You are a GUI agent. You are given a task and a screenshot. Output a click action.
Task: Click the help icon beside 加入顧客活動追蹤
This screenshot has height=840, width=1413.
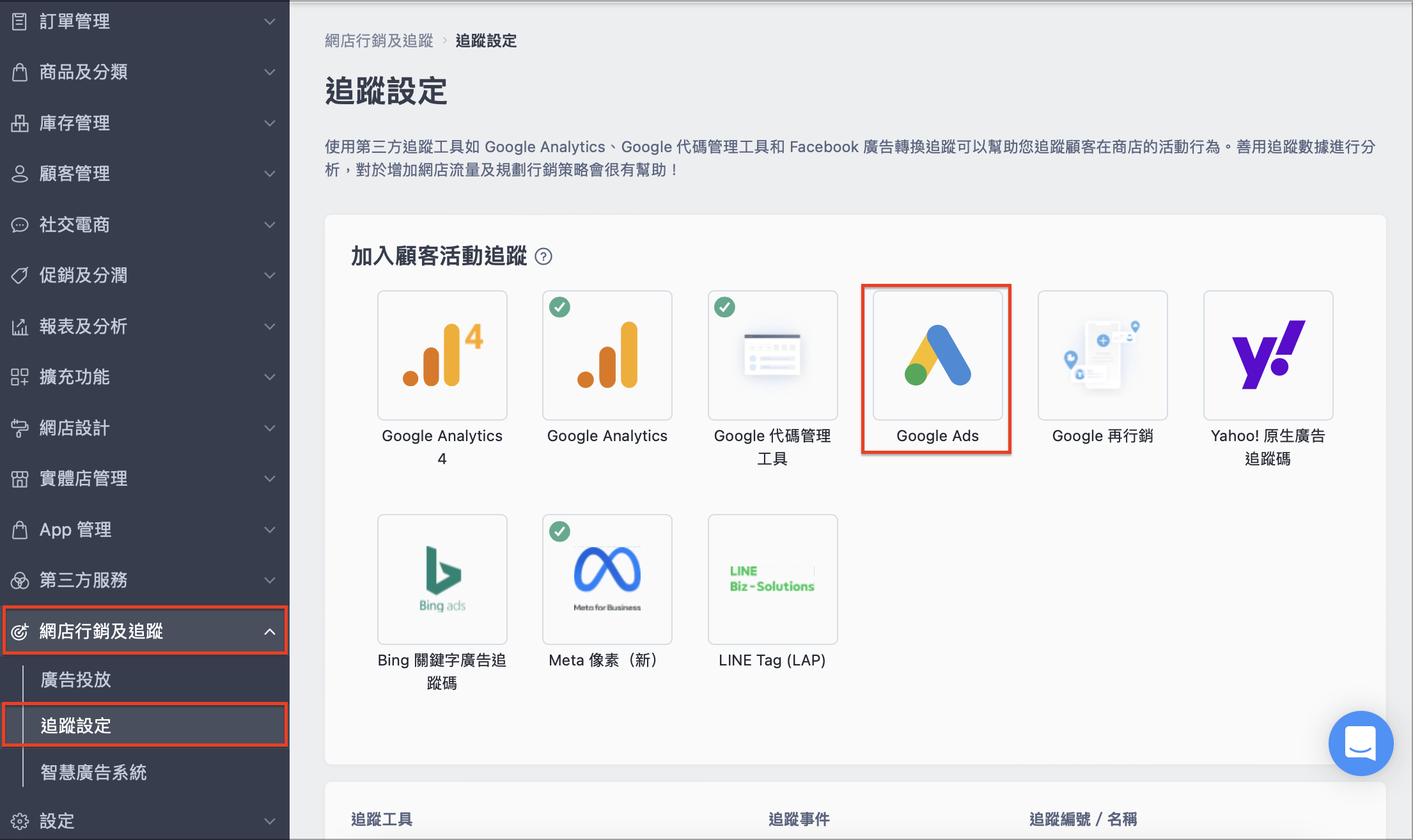tap(543, 256)
